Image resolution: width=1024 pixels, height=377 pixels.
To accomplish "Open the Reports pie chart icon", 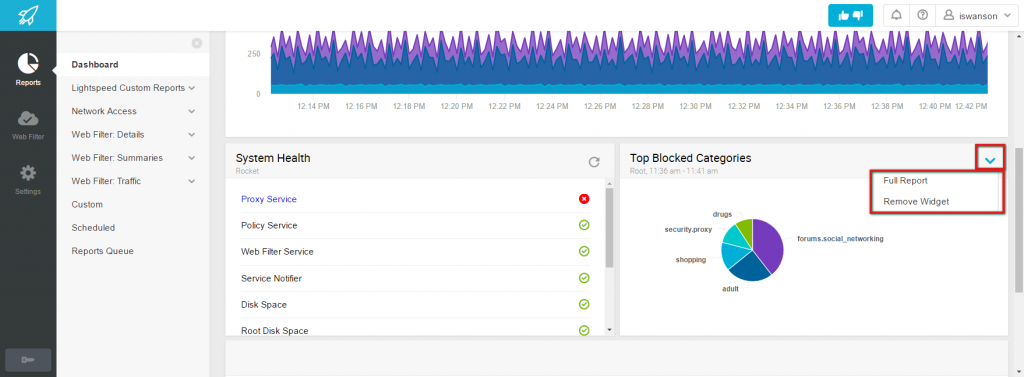I will tap(28, 63).
